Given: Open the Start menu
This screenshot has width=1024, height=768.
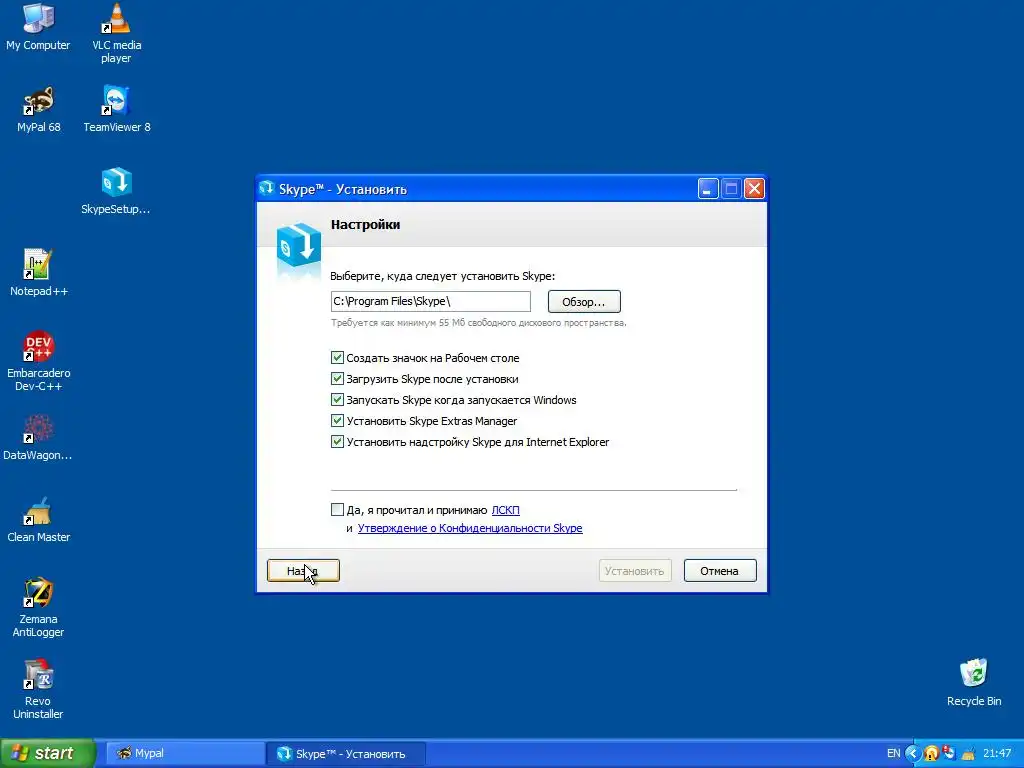Looking at the screenshot, I should pos(47,753).
